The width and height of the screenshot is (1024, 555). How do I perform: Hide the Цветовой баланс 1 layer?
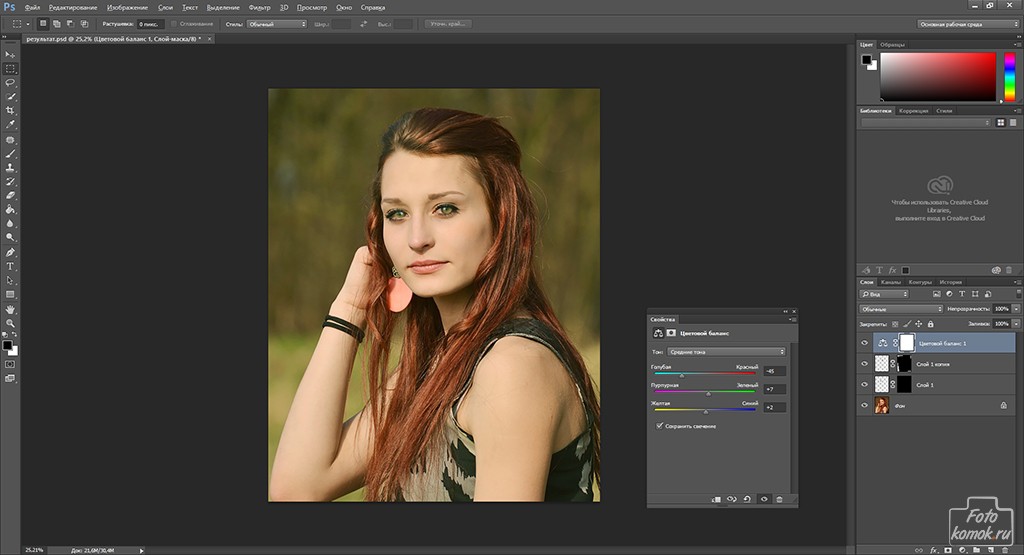(x=865, y=343)
